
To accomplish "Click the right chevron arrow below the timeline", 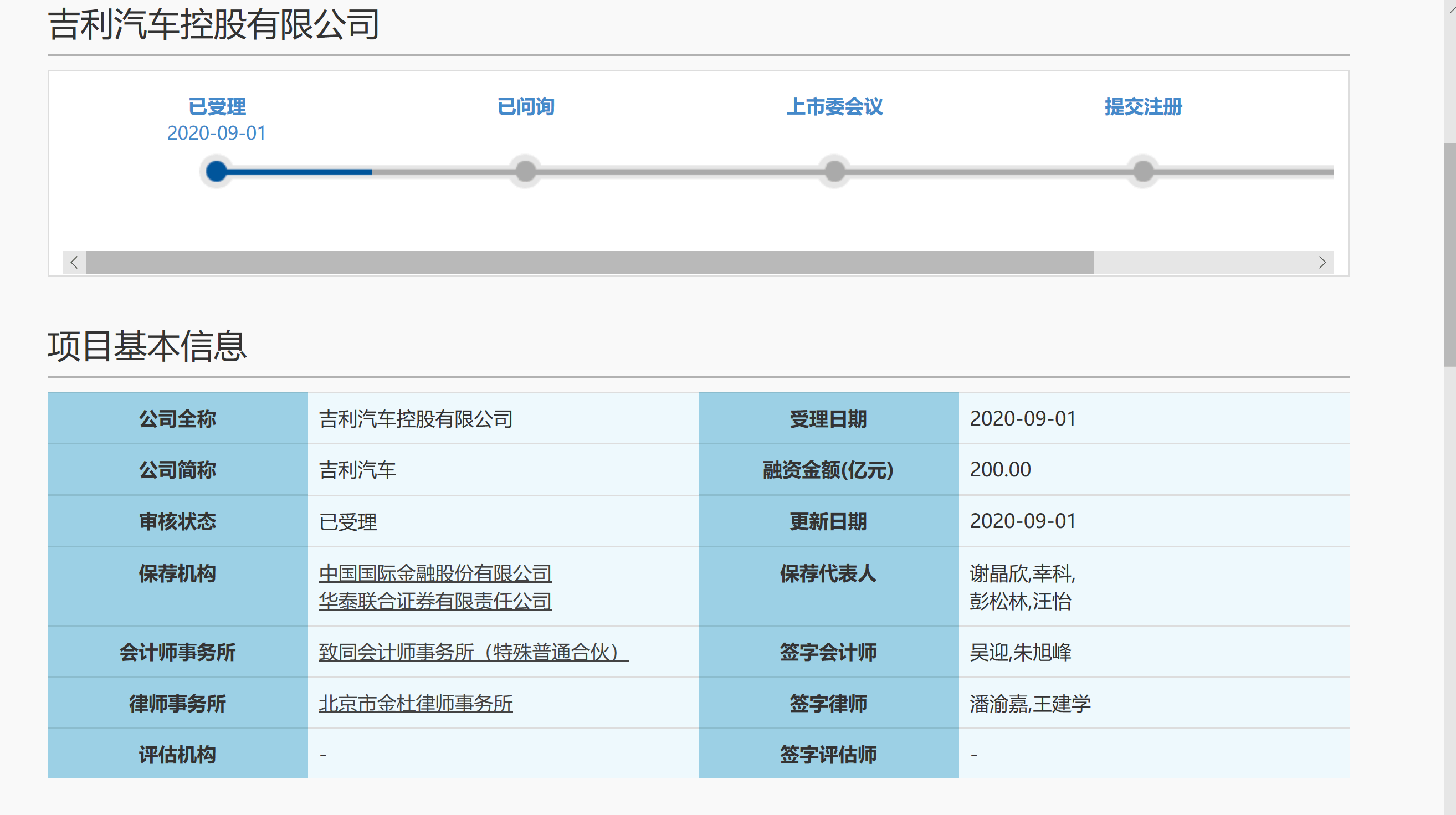I will tap(1323, 262).
